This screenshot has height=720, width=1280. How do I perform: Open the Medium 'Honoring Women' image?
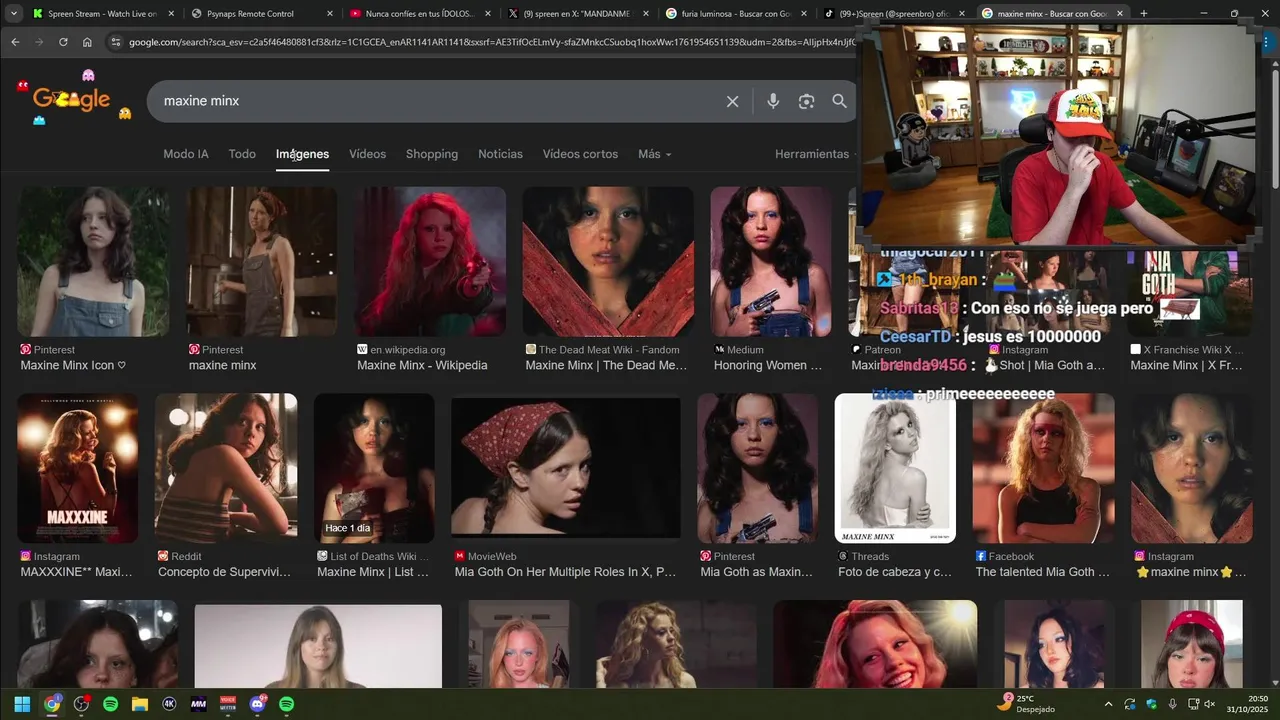tap(771, 262)
